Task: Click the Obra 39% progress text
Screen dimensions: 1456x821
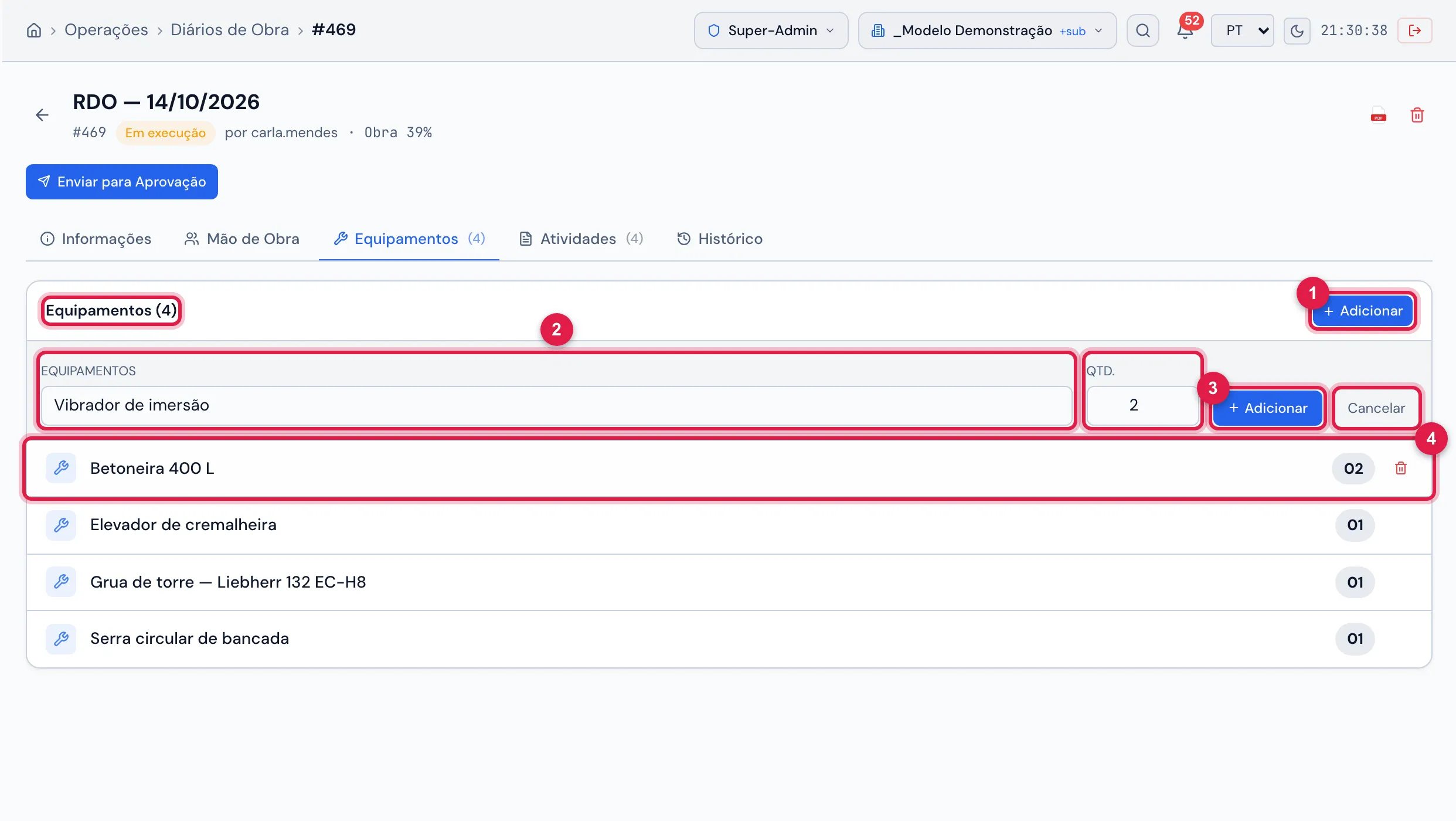Action: pyautogui.click(x=398, y=133)
